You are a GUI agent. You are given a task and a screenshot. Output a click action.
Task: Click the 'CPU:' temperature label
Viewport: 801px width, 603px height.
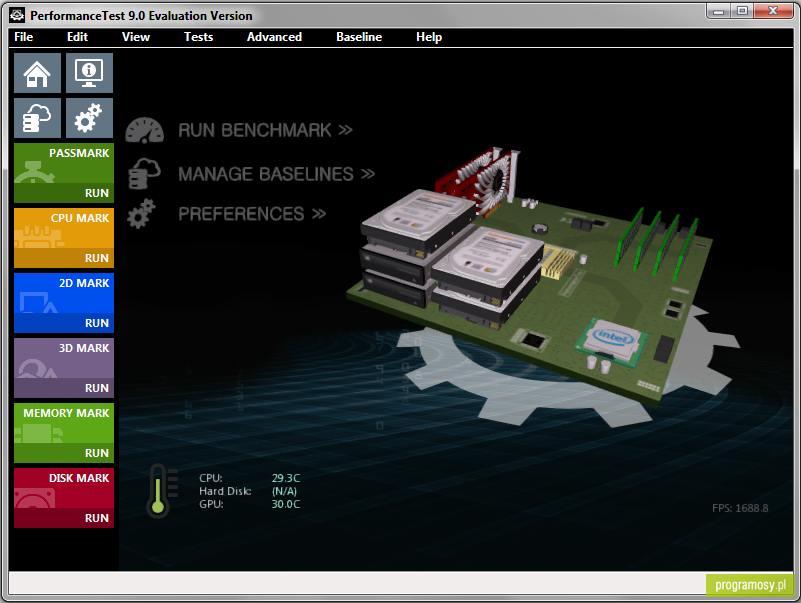(211, 478)
